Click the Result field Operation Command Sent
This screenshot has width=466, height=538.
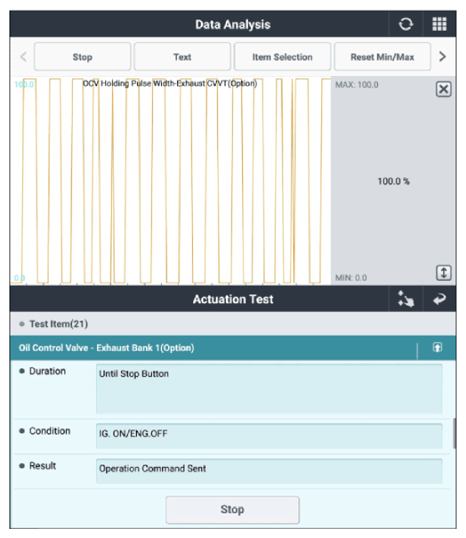[269, 471]
